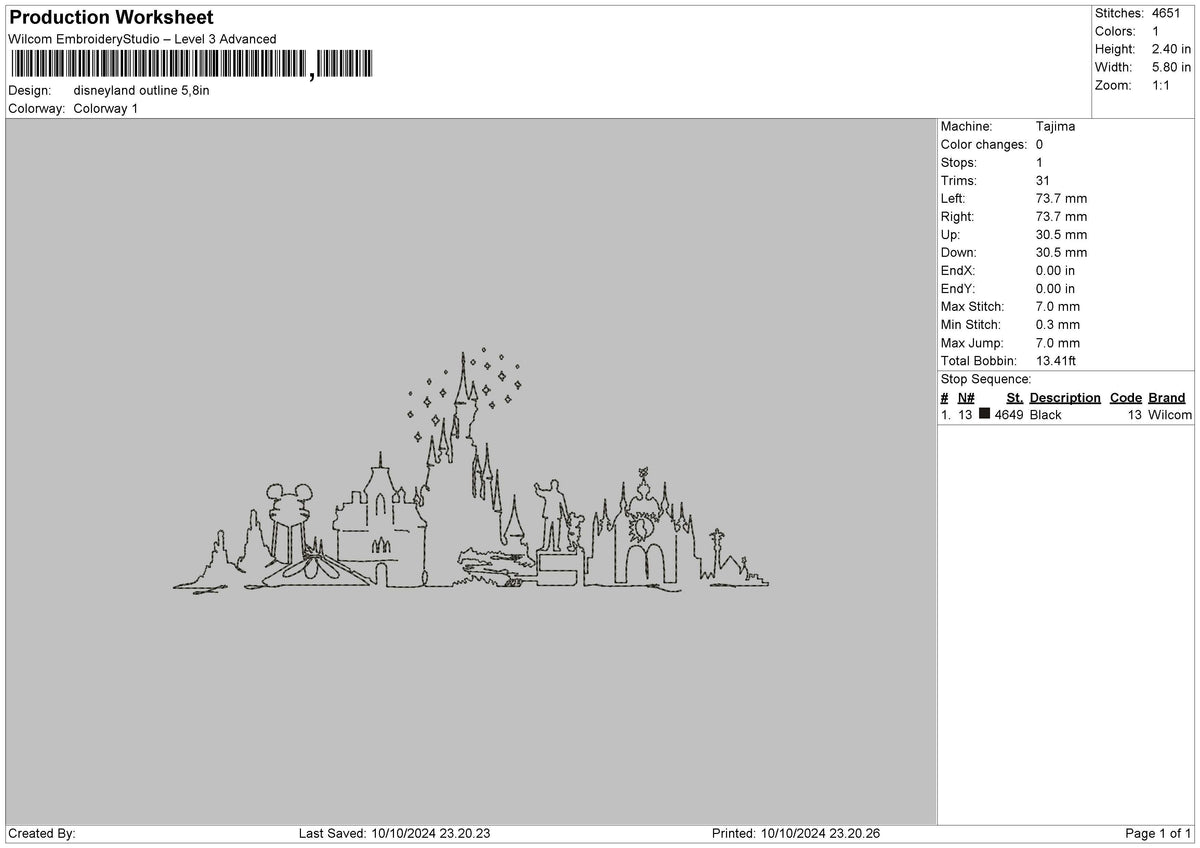This screenshot has width=1200, height=848.
Task: Click the Width value '5.80 in'
Action: point(1172,67)
